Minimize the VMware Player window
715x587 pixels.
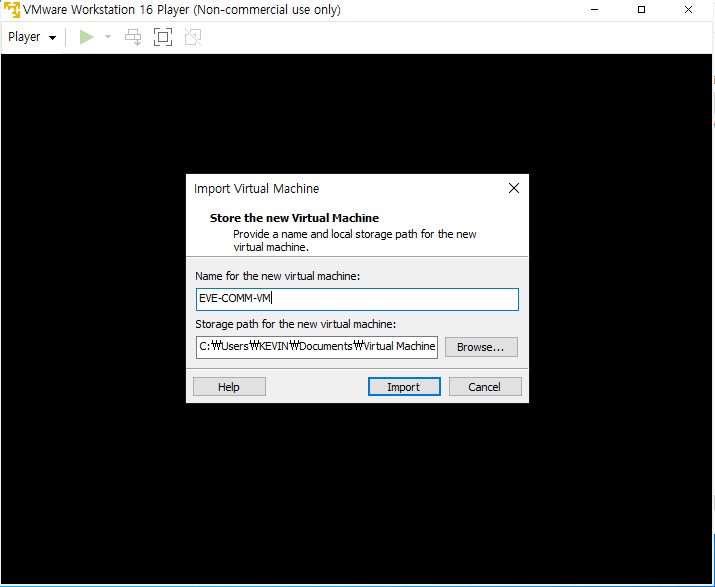coord(594,10)
